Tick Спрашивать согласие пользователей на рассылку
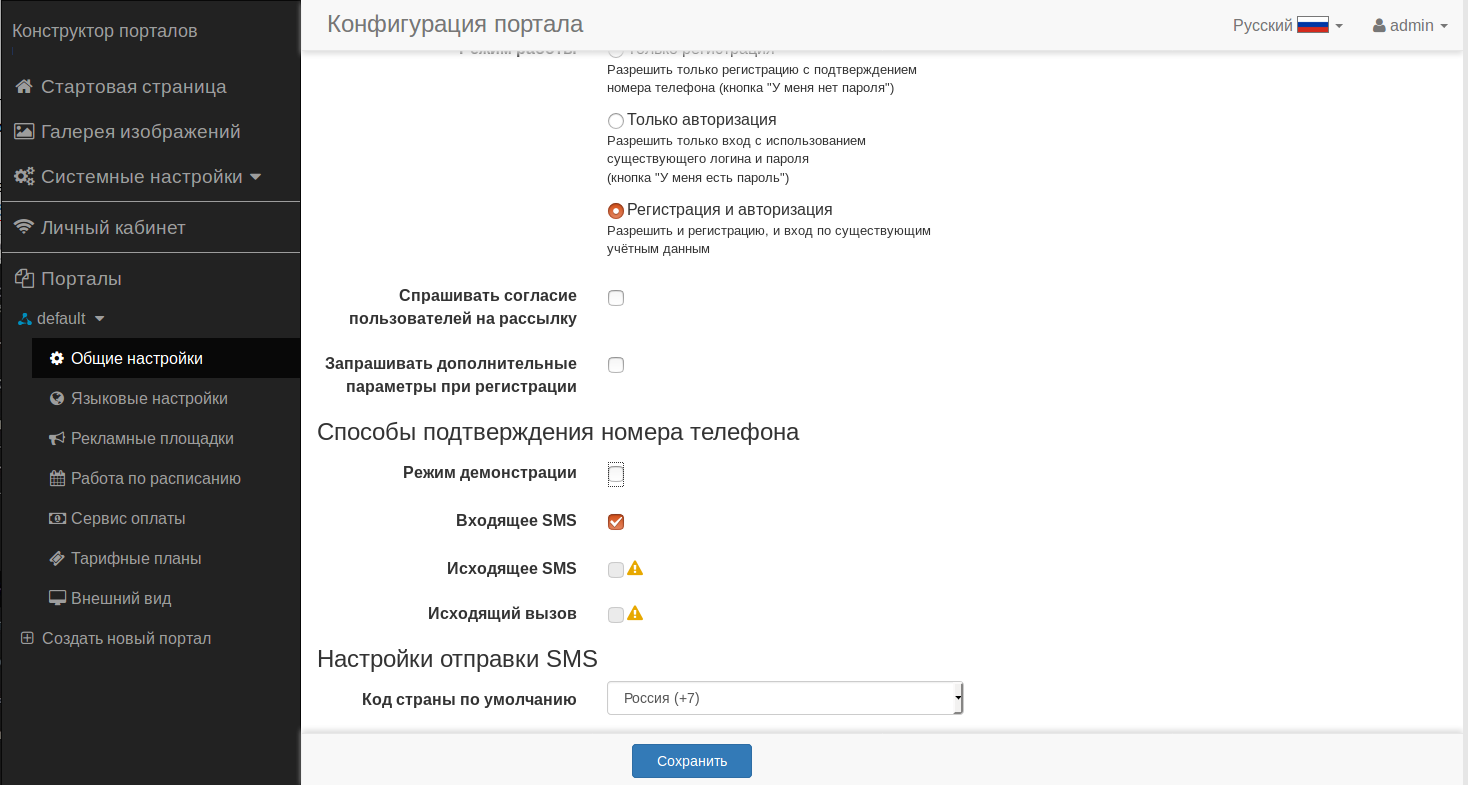 [x=616, y=298]
